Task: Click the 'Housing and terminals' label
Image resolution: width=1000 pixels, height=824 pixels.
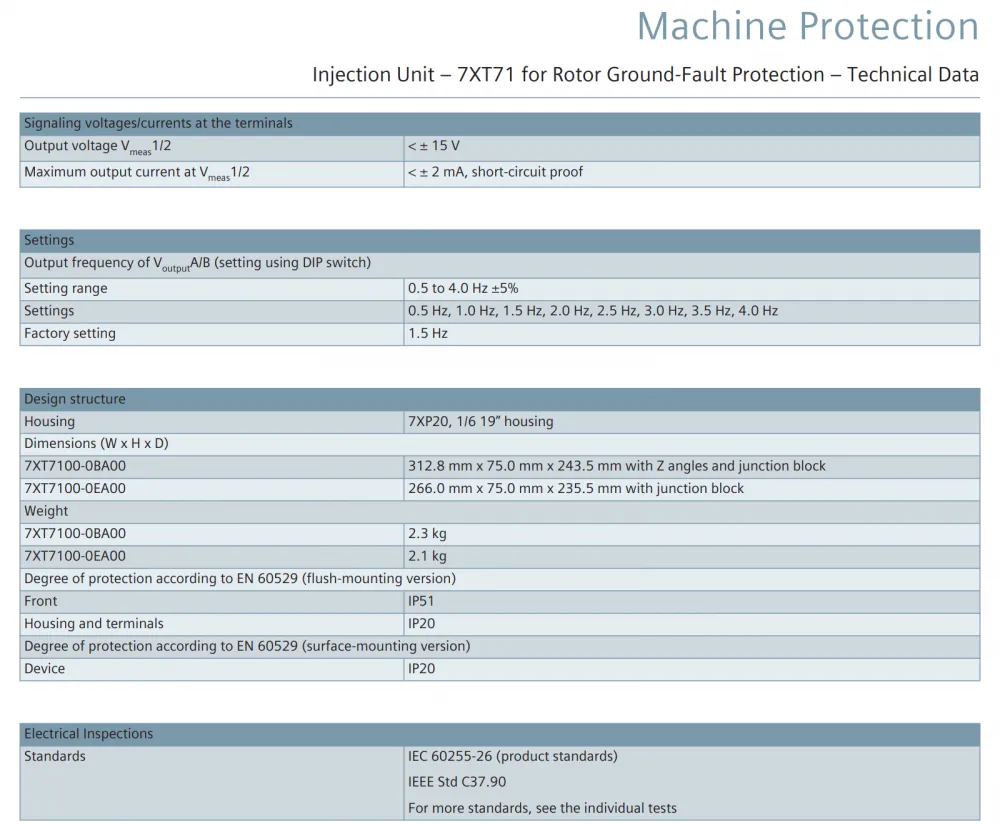Action: pos(94,624)
